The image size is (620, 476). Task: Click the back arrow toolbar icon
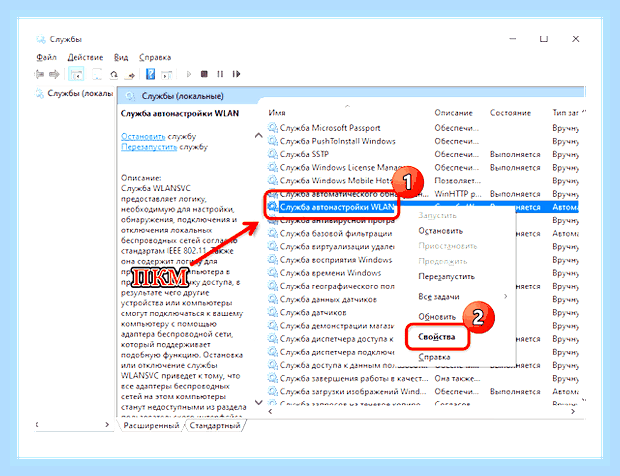pyautogui.click(x=39, y=74)
